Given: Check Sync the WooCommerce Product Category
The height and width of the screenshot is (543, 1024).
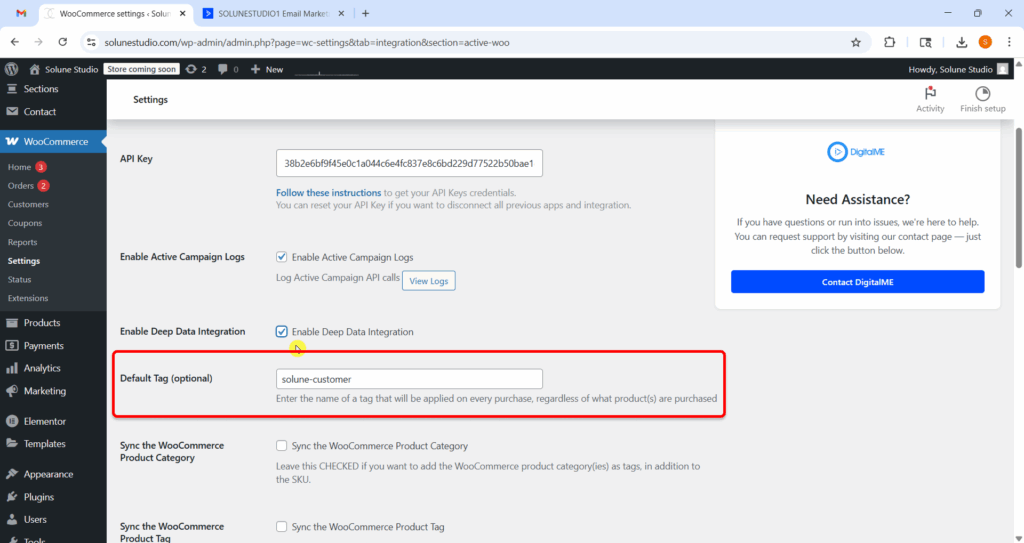Looking at the screenshot, I should (281, 446).
